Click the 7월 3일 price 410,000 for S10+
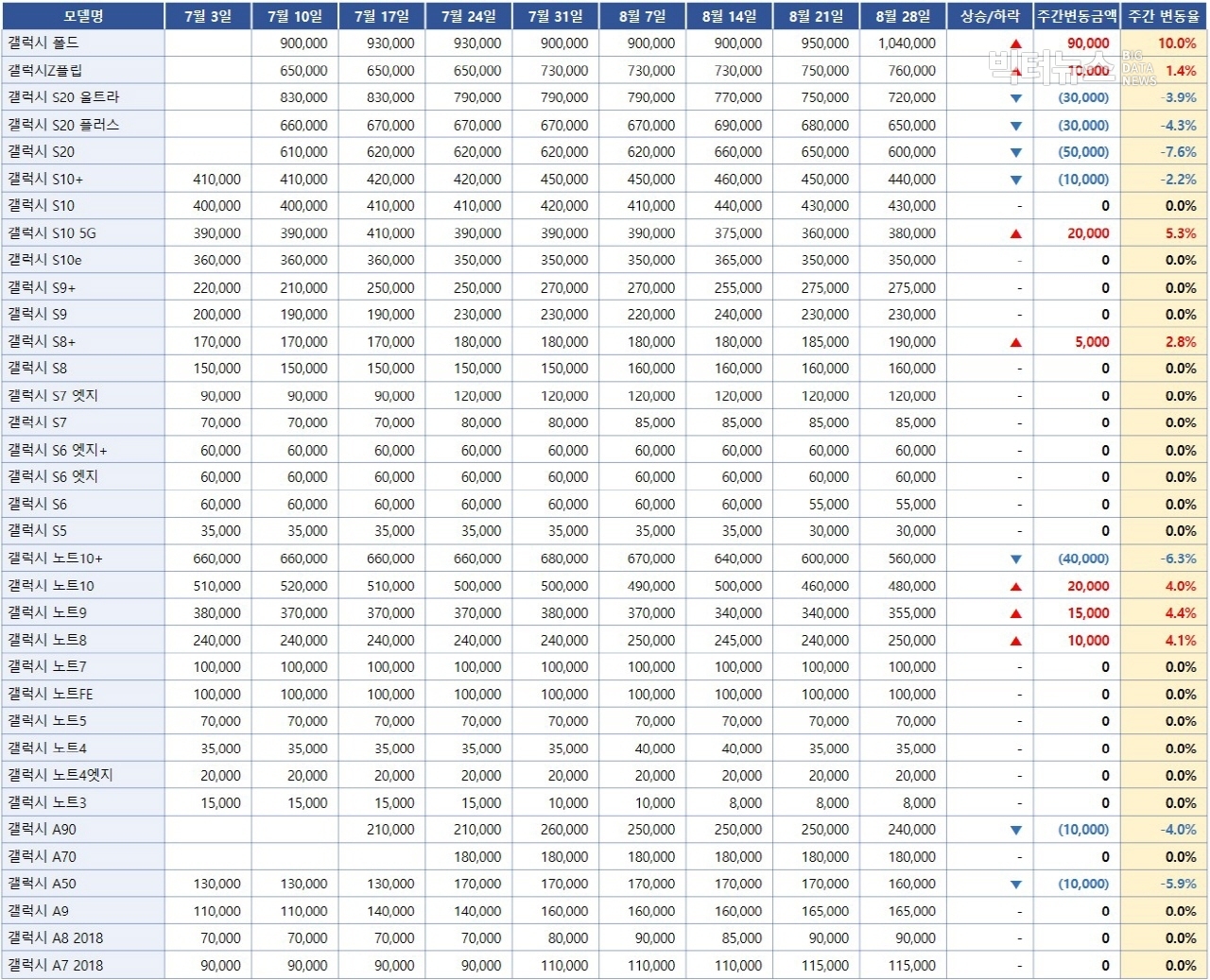 [x=216, y=180]
